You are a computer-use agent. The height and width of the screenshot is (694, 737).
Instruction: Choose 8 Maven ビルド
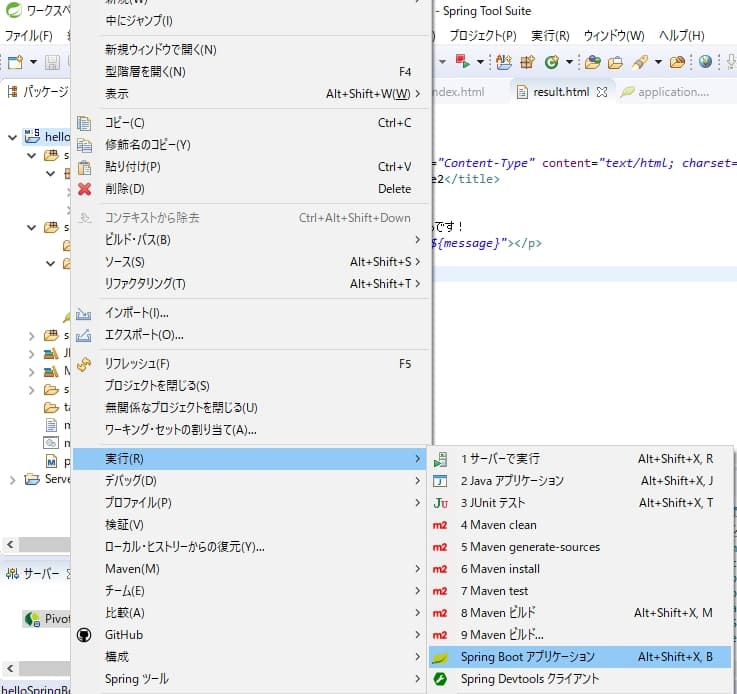580,613
